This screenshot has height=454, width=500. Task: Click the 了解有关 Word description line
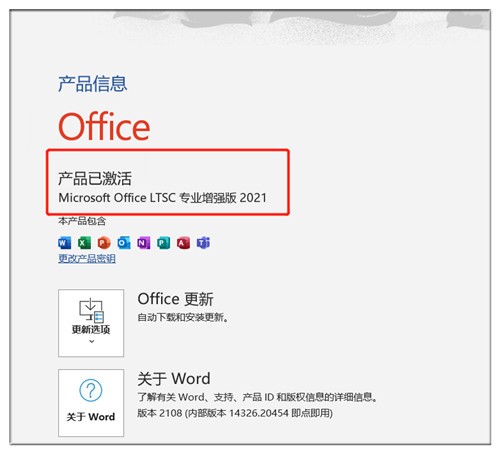(x=258, y=397)
